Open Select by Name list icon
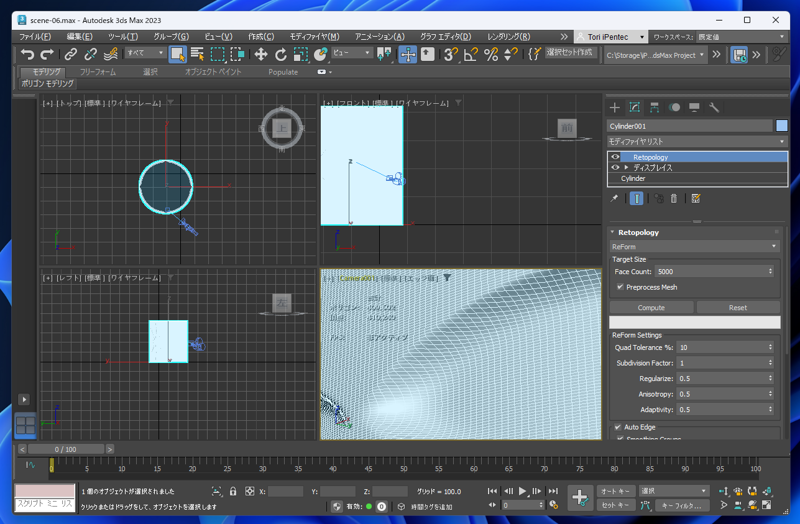Viewport: 800px width, 524px height. (197, 54)
